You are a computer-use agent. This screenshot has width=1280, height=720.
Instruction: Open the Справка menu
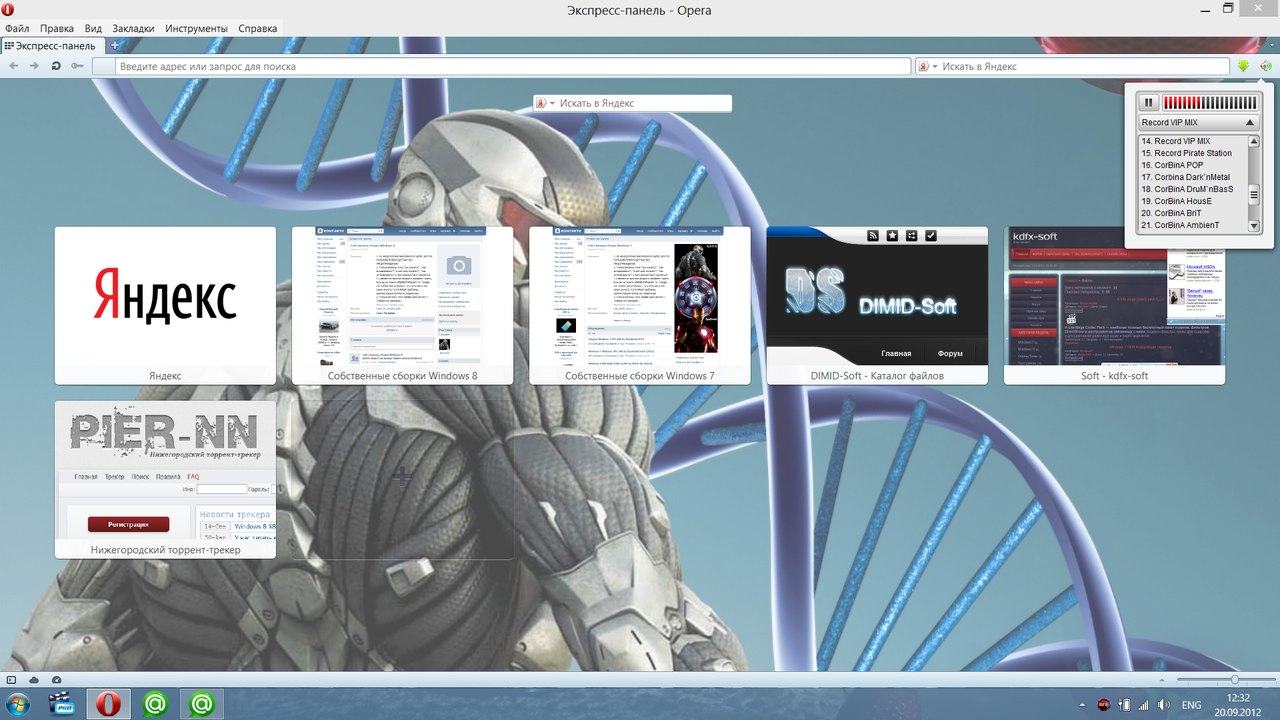point(258,29)
